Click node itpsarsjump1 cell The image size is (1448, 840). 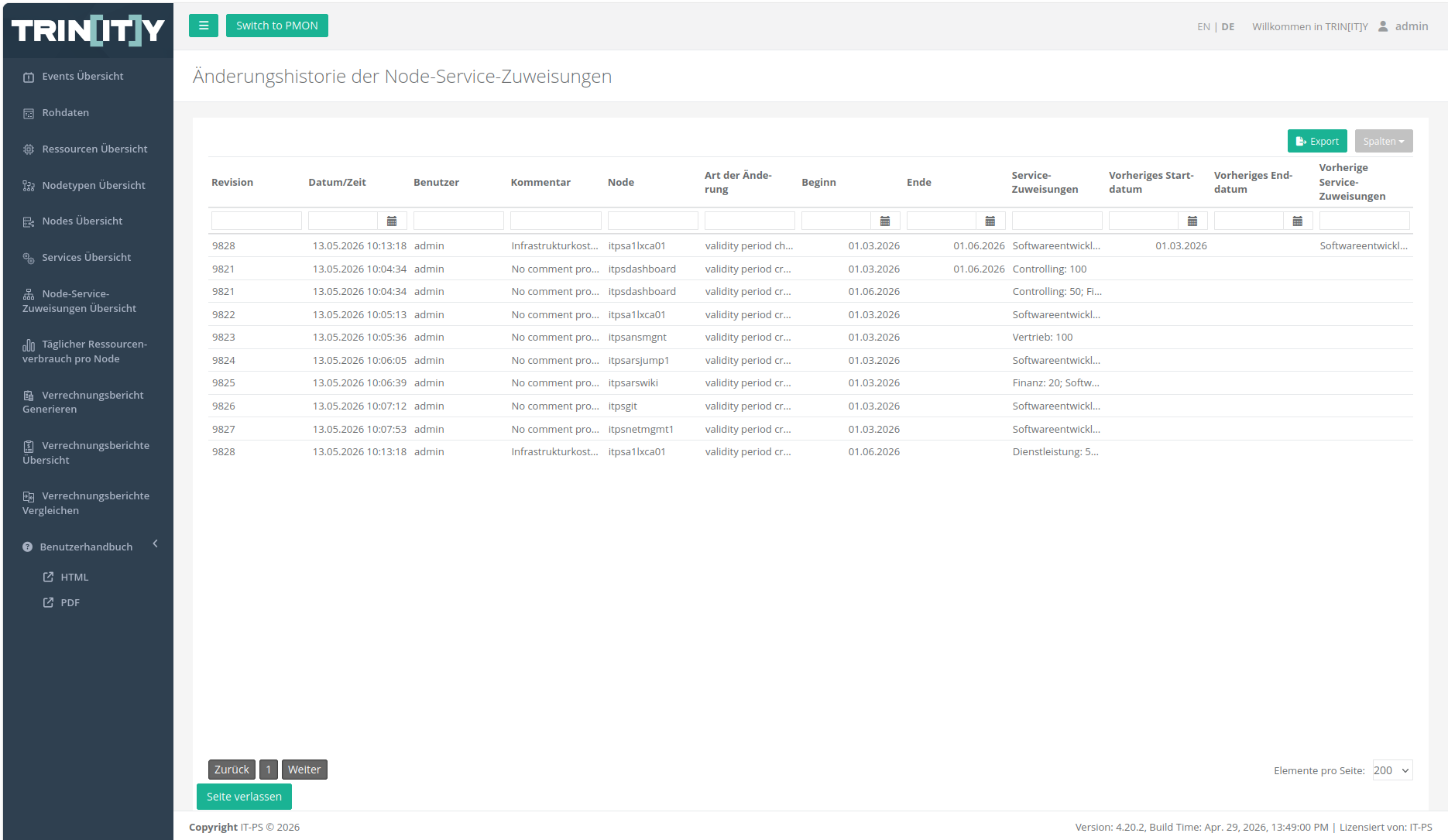639,360
